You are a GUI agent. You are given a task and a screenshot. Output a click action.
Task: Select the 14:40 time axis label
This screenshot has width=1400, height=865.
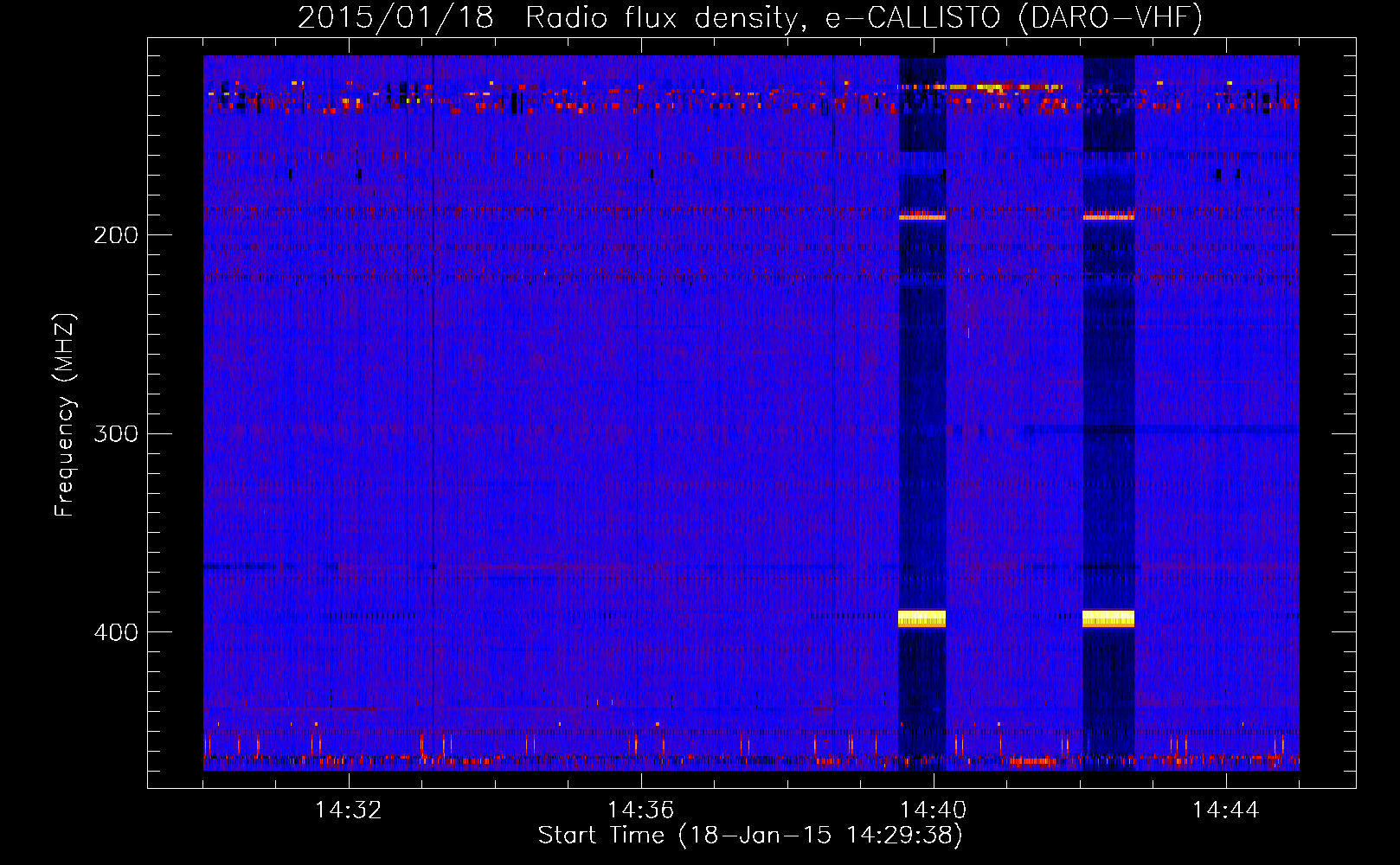coord(934,810)
